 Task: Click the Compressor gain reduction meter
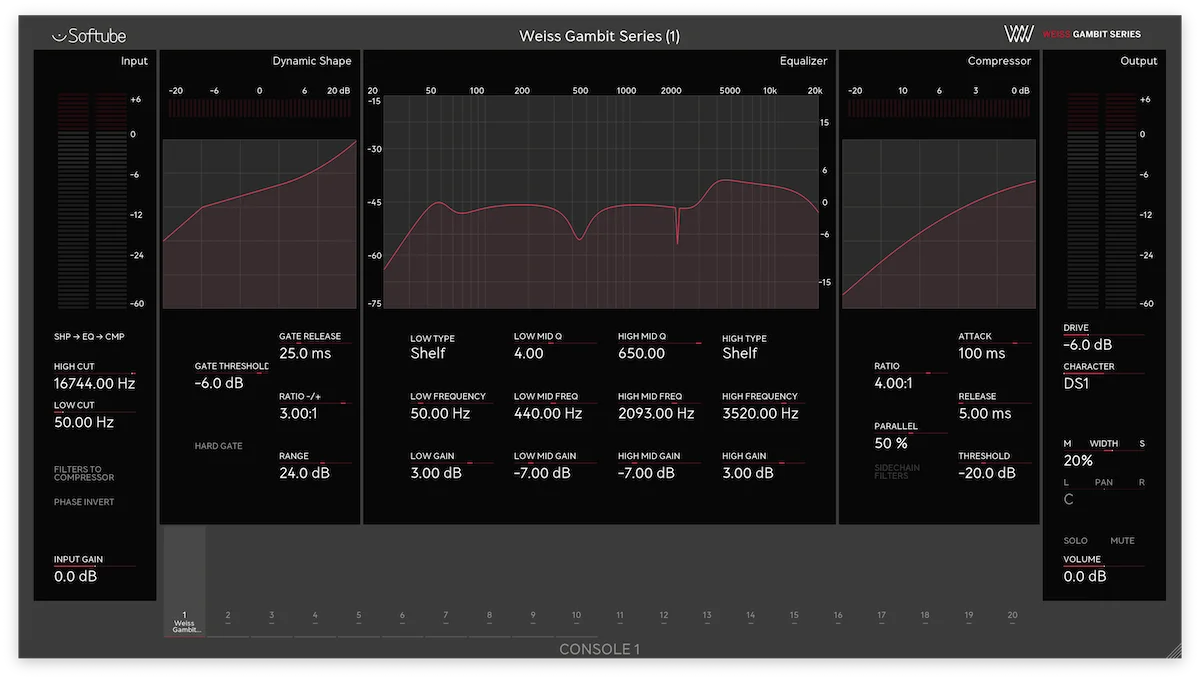pyautogui.click(x=939, y=107)
